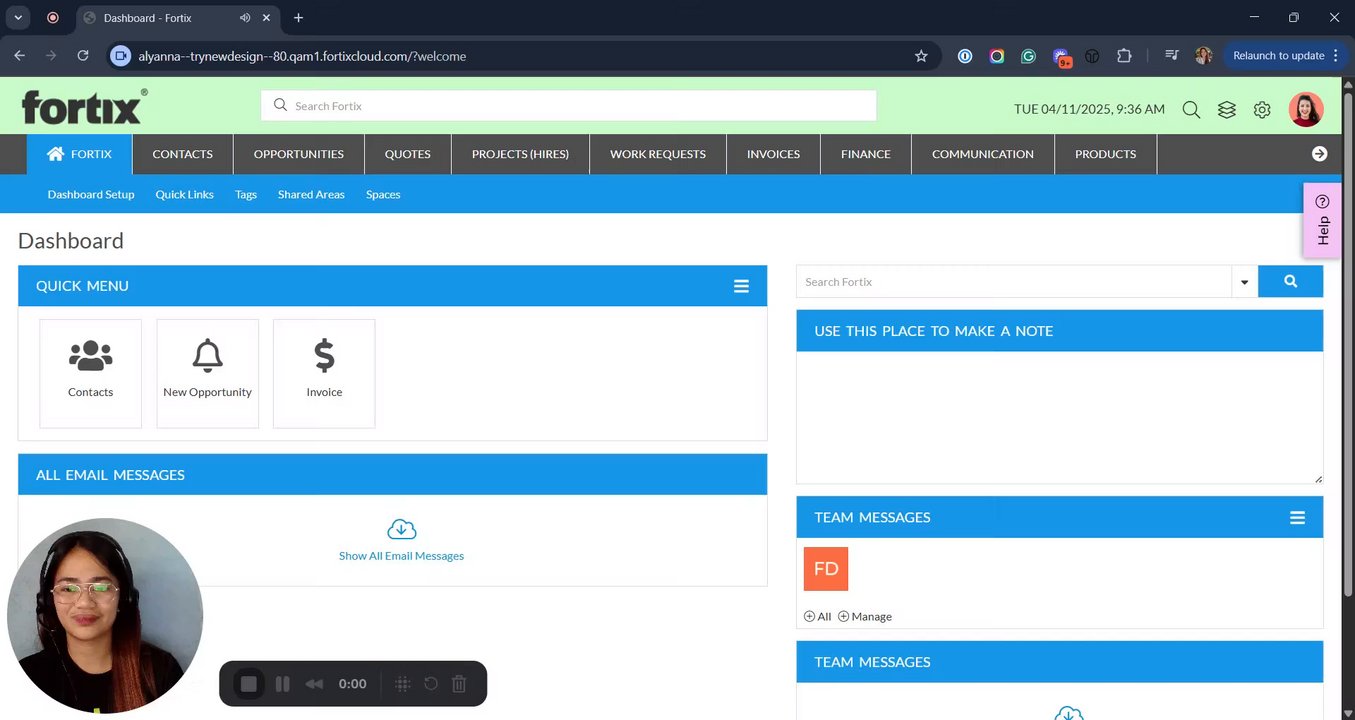Open the CONTACTS tab
This screenshot has height=720, width=1355.
point(183,154)
